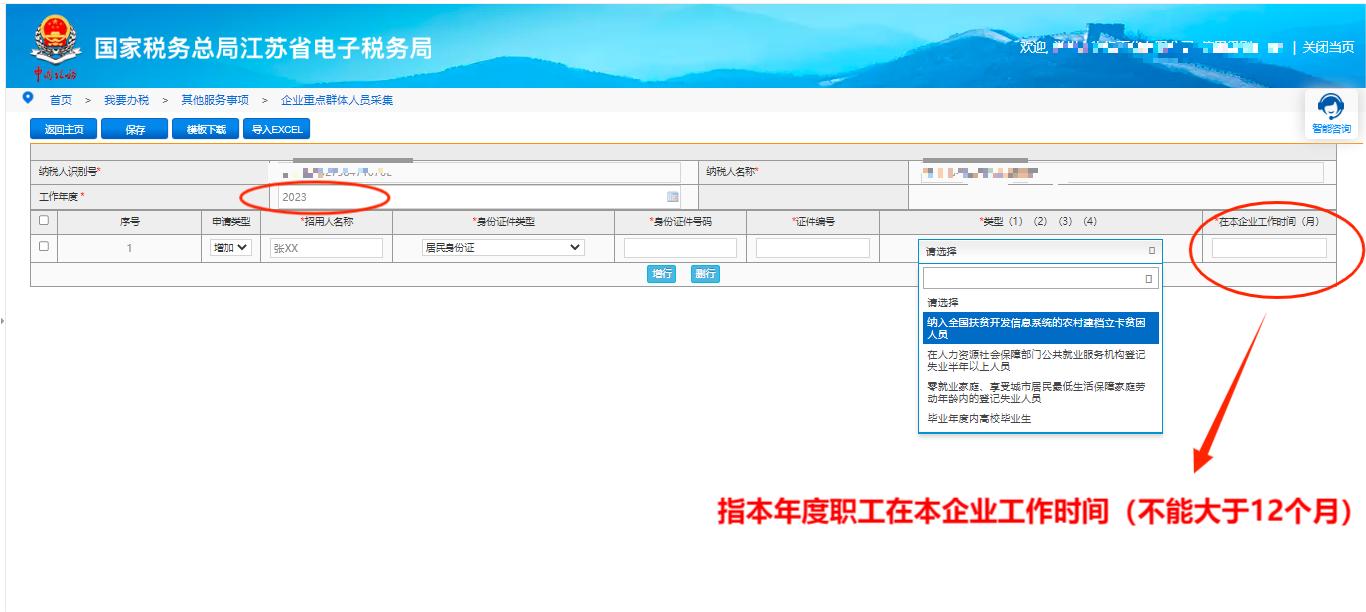
Task: Go to 首页 in the breadcrumb
Action: [x=61, y=100]
